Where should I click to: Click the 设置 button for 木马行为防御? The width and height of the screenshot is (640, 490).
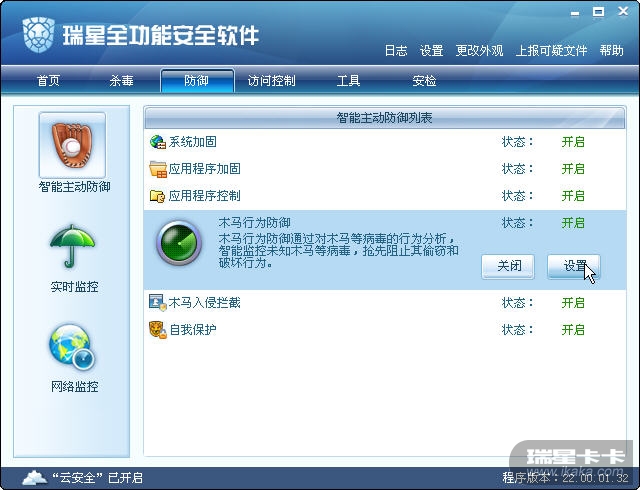(x=574, y=267)
